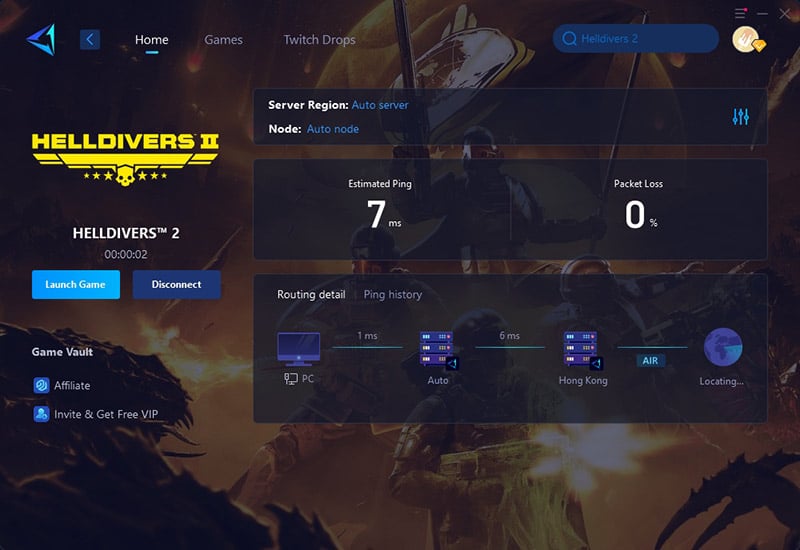Viewport: 800px width, 550px height.
Task: Click the Locating globe icon
Action: [723, 347]
